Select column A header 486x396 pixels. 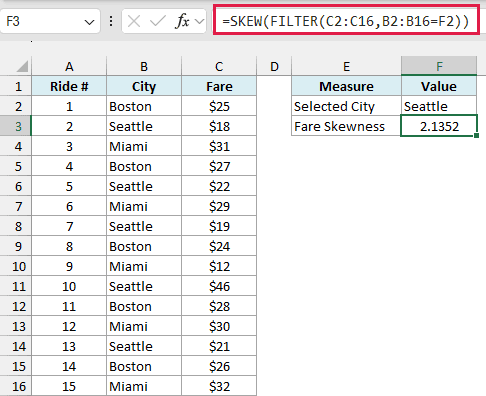point(69,67)
